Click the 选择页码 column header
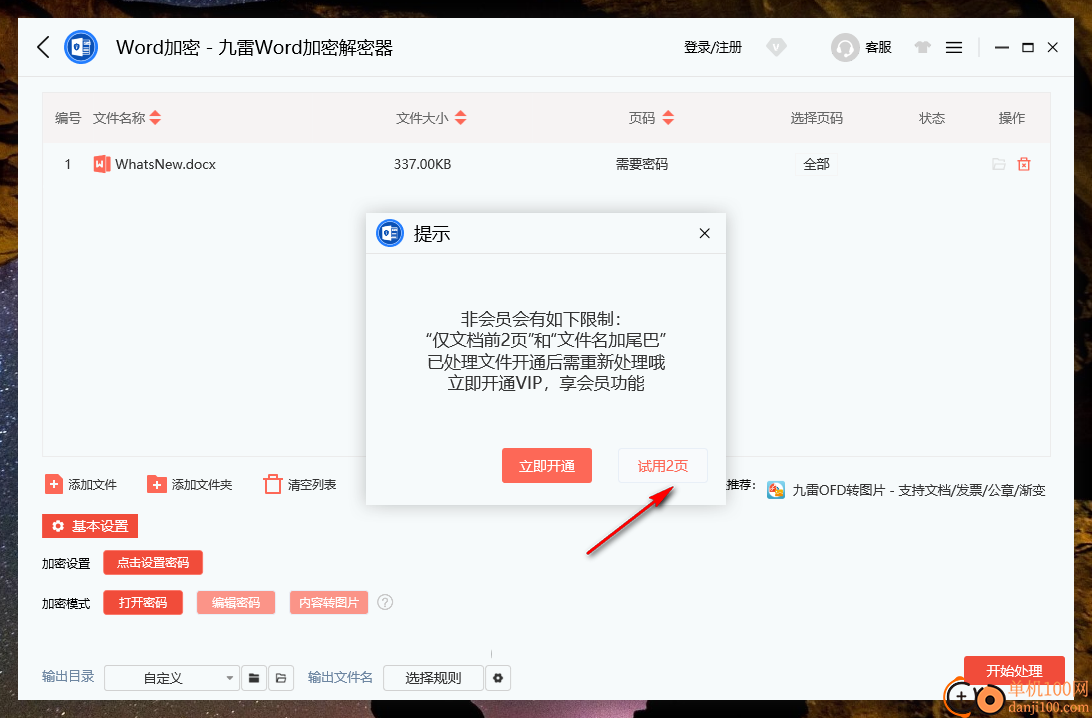 pyautogui.click(x=816, y=118)
